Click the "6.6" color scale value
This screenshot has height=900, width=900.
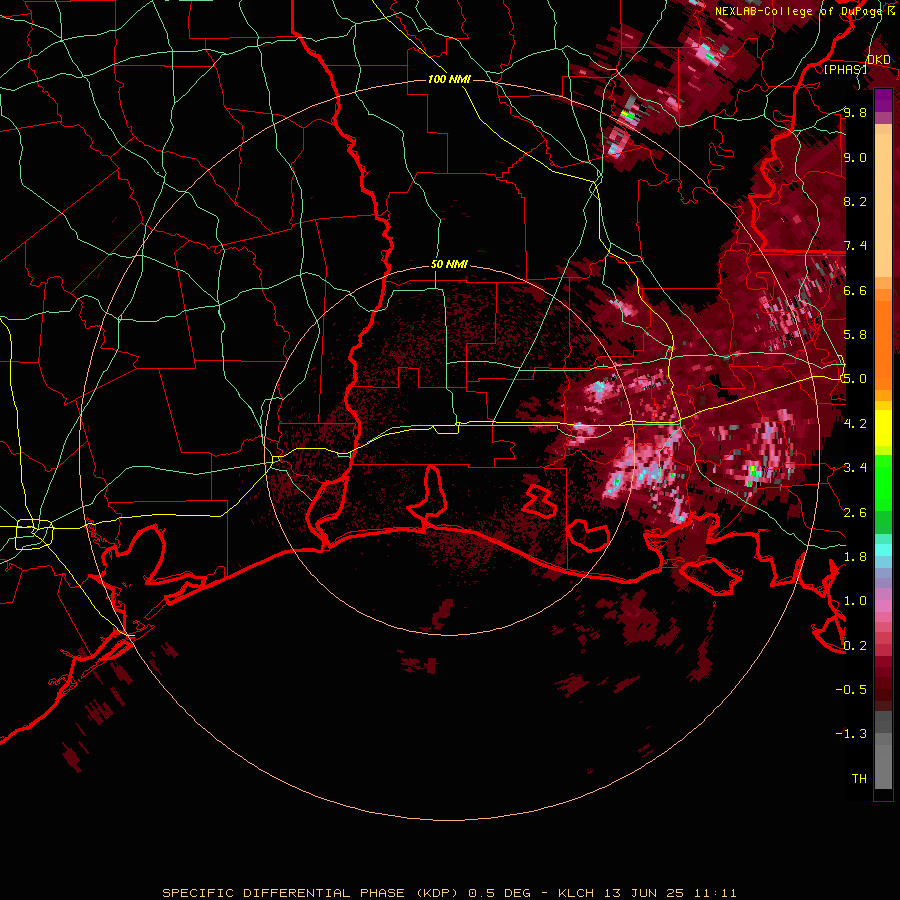click(x=855, y=290)
